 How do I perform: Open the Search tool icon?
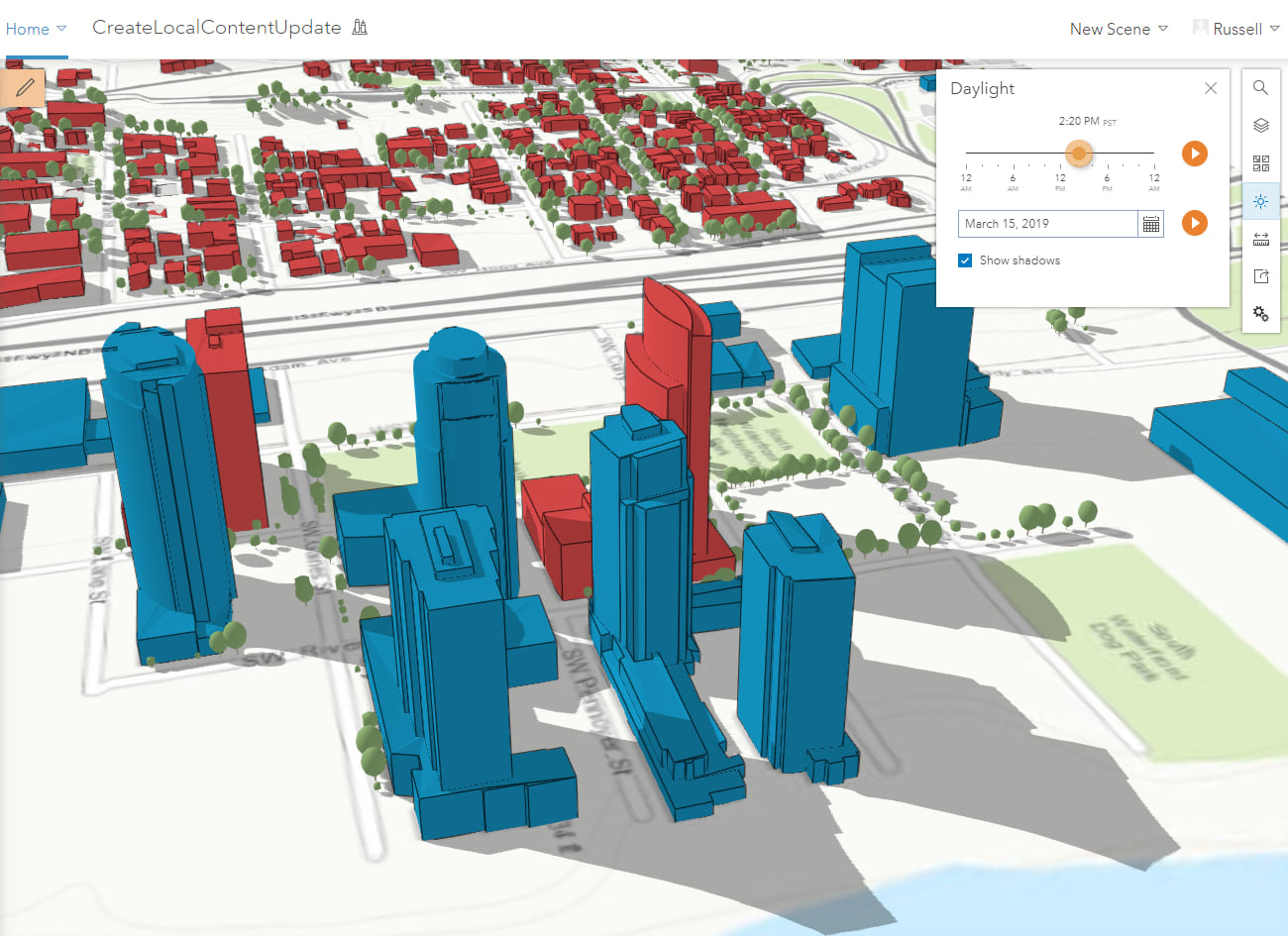pyautogui.click(x=1260, y=87)
